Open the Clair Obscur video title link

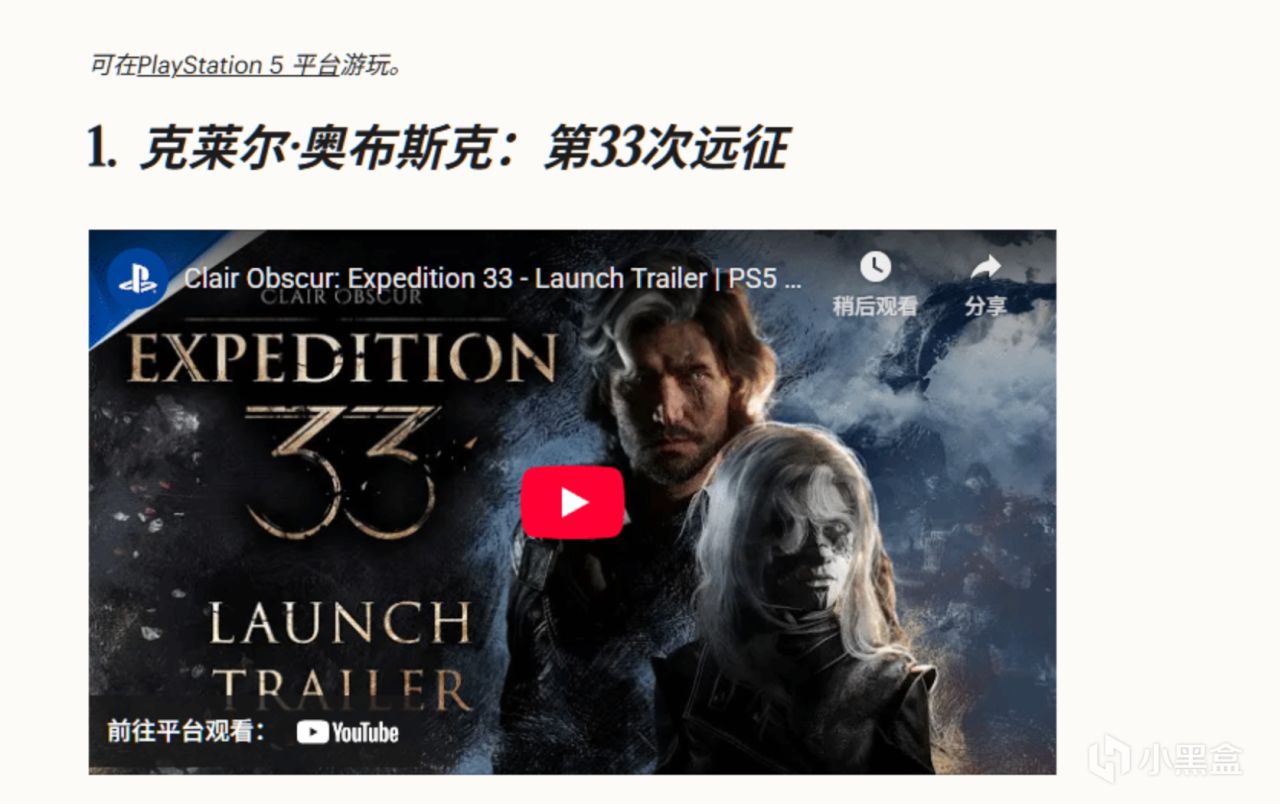pos(492,278)
